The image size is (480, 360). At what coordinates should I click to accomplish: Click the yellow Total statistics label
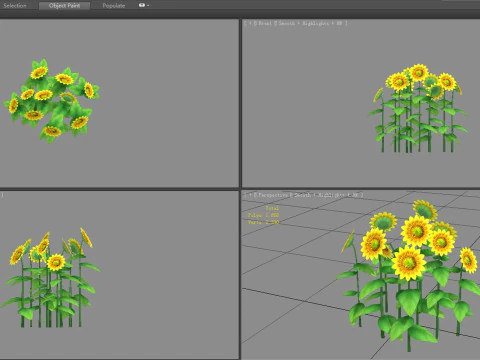pyautogui.click(x=272, y=208)
